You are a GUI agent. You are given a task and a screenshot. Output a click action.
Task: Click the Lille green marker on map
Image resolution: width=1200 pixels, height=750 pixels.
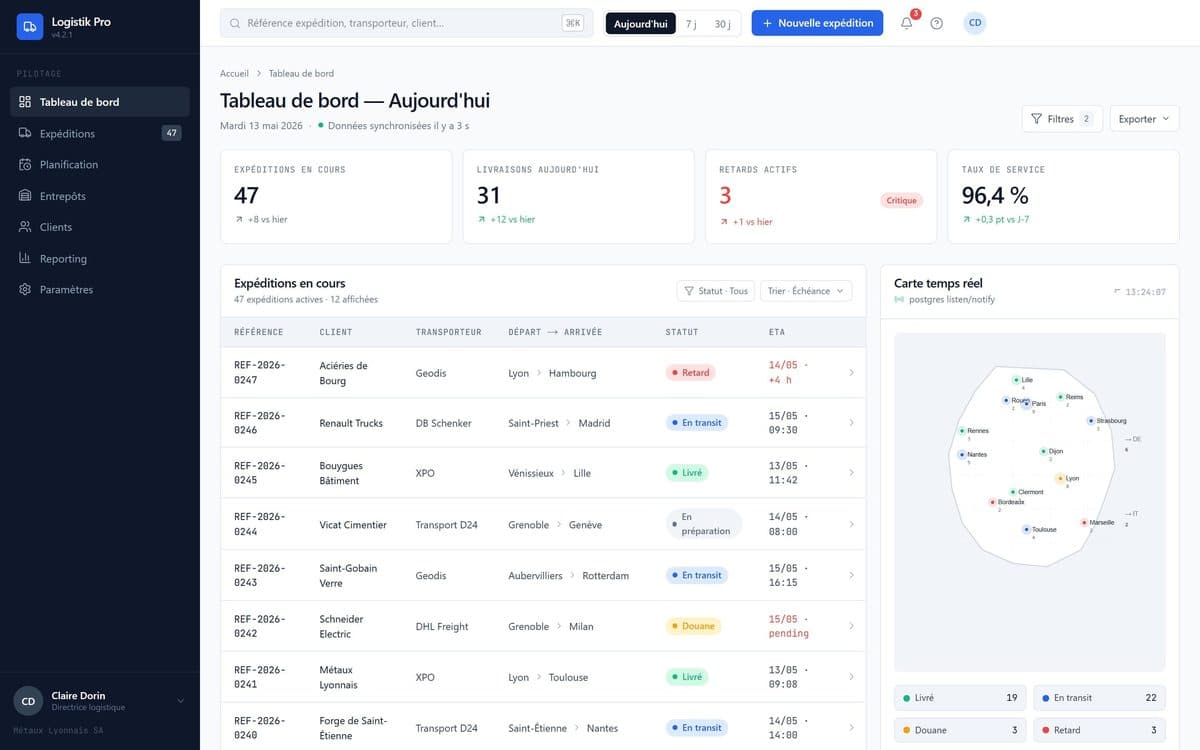pyautogui.click(x=1016, y=380)
